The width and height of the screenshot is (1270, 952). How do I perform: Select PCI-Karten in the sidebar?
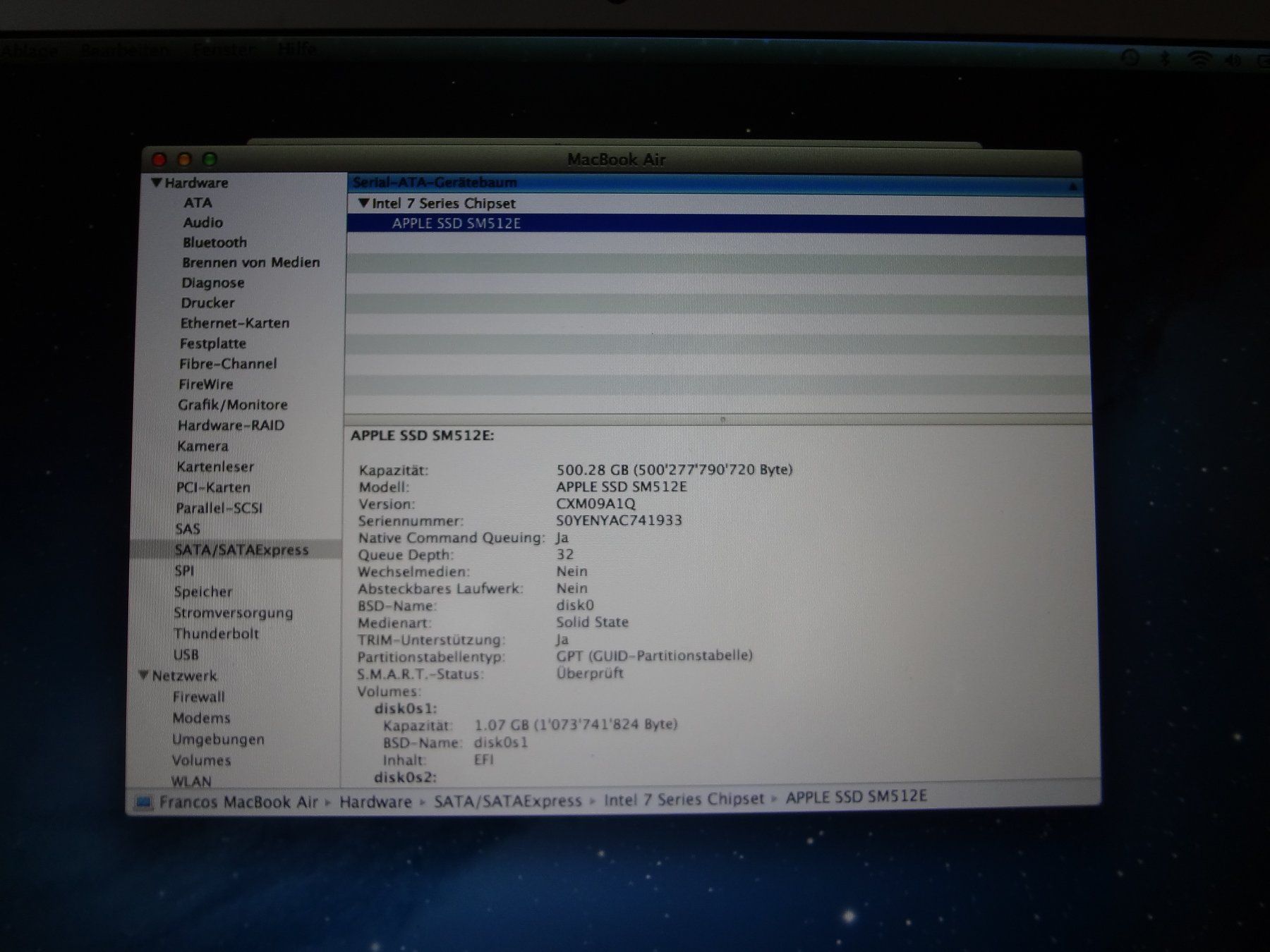pyautogui.click(x=213, y=487)
